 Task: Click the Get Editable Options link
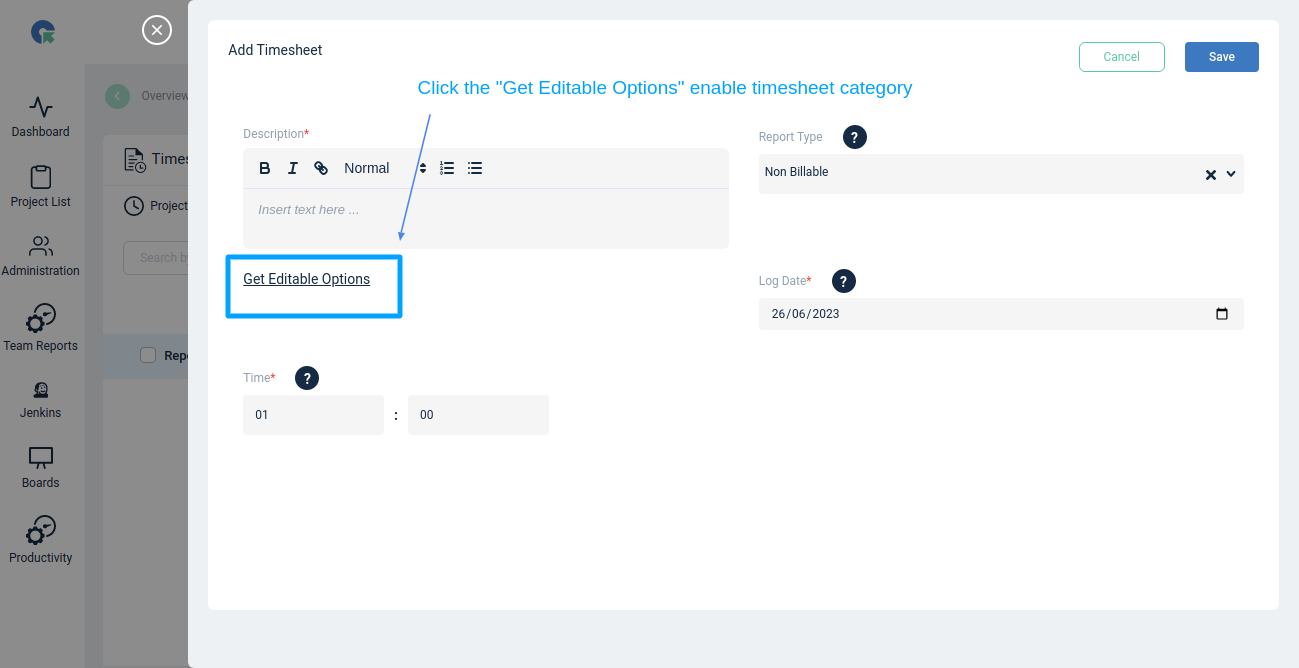point(307,279)
